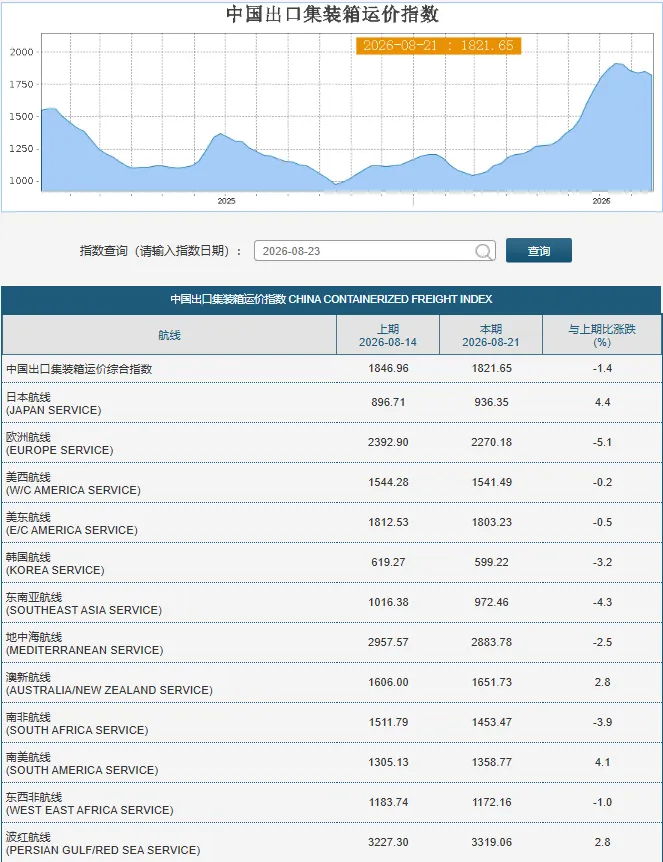Click the 上期 2026-08-14 column header
Image resolution: width=663 pixels, height=862 pixels.
(x=388, y=335)
